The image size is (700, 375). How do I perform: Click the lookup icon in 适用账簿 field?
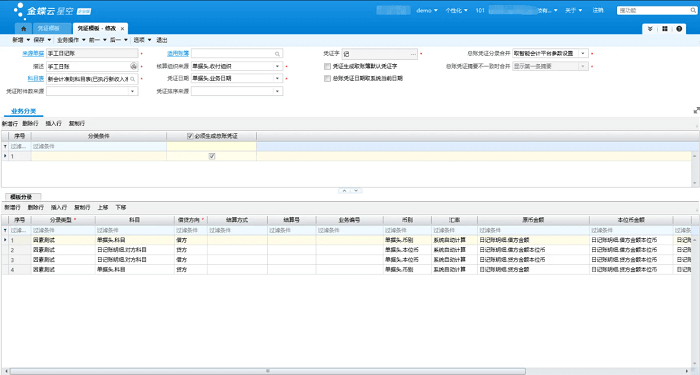(x=277, y=54)
